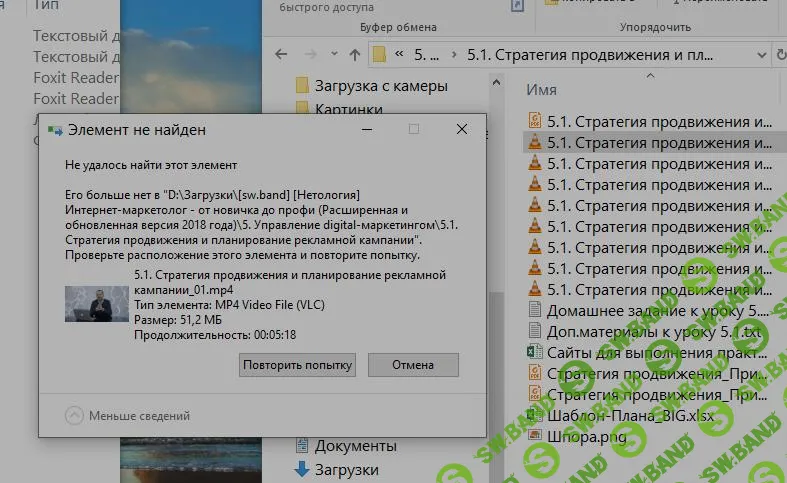Open recent locations dropdown arrow
Image resolution: width=787 pixels, height=483 pixels.
click(x=335, y=54)
